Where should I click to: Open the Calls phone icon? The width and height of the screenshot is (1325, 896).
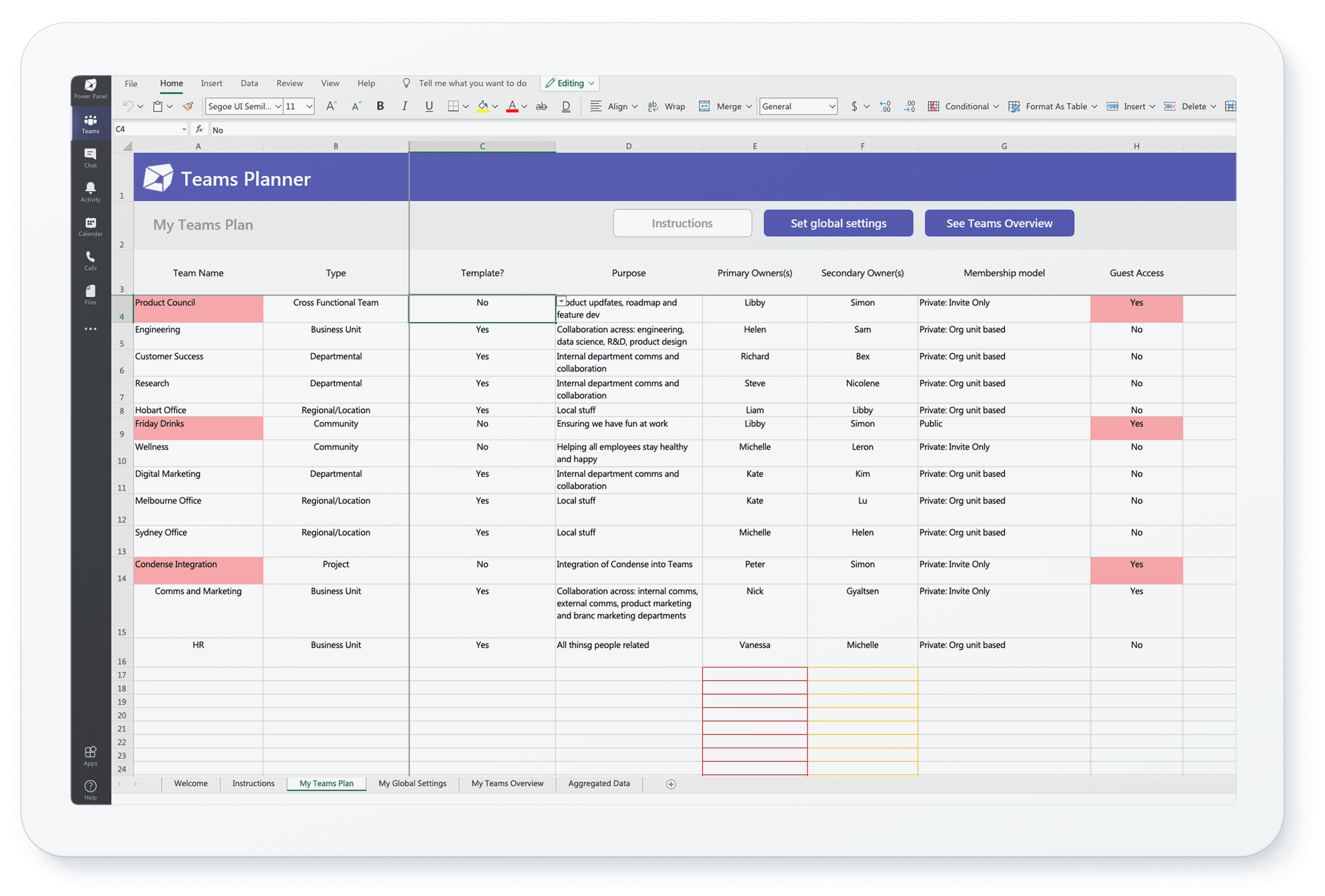click(90, 260)
